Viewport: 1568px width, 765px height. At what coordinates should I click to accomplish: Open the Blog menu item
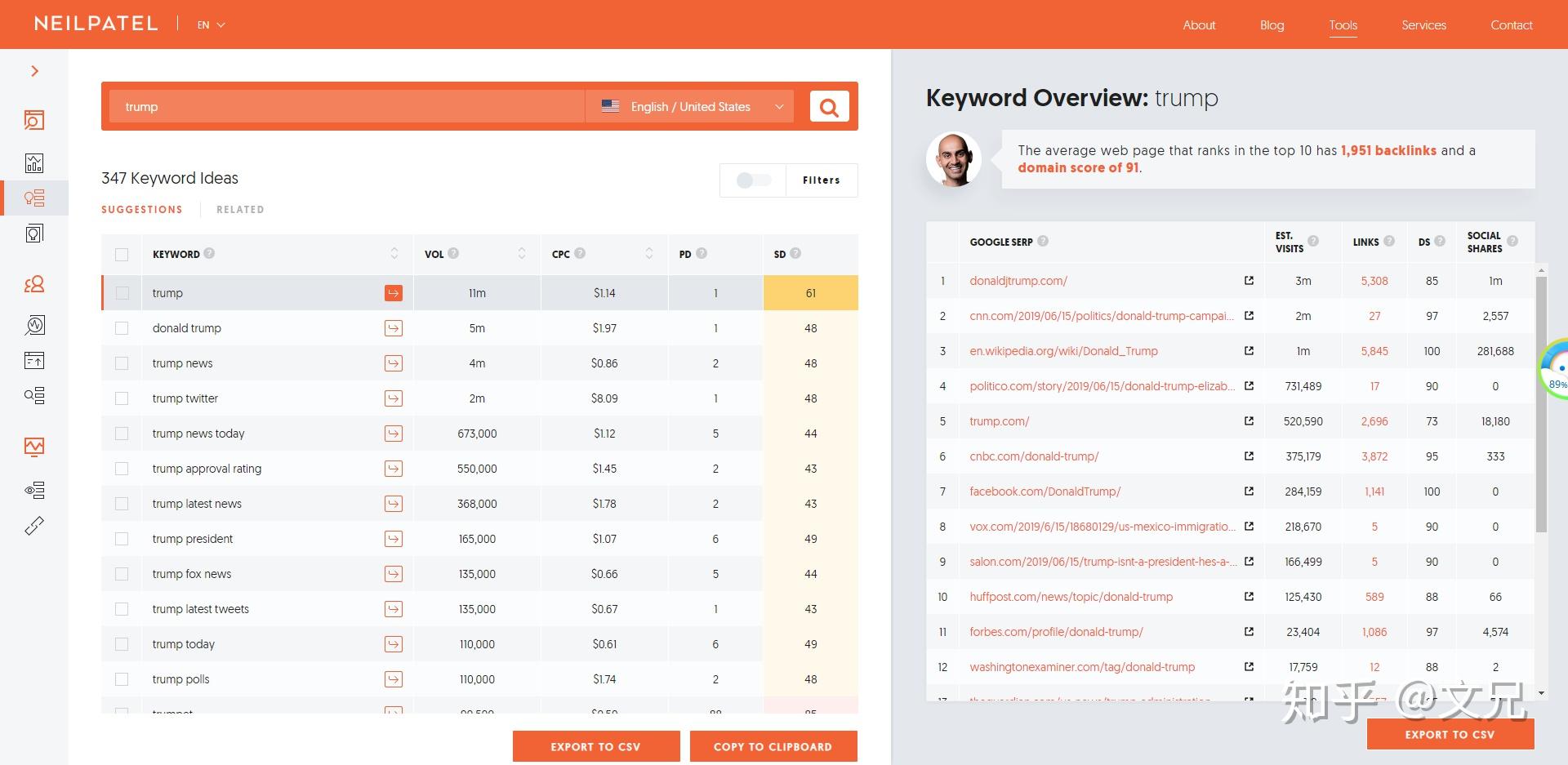click(x=1272, y=25)
